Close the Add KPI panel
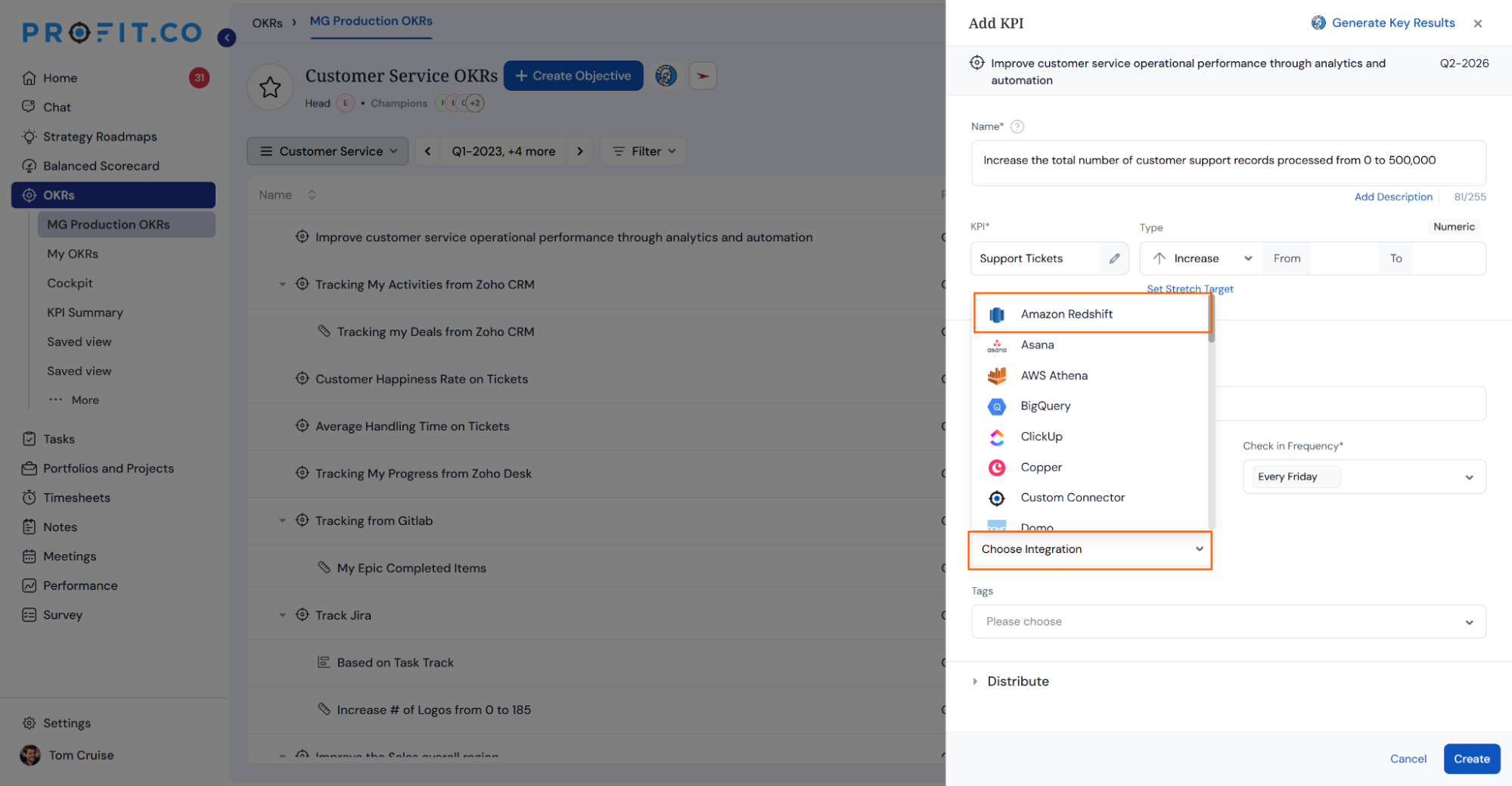This screenshot has width=1512, height=786. tap(1477, 23)
